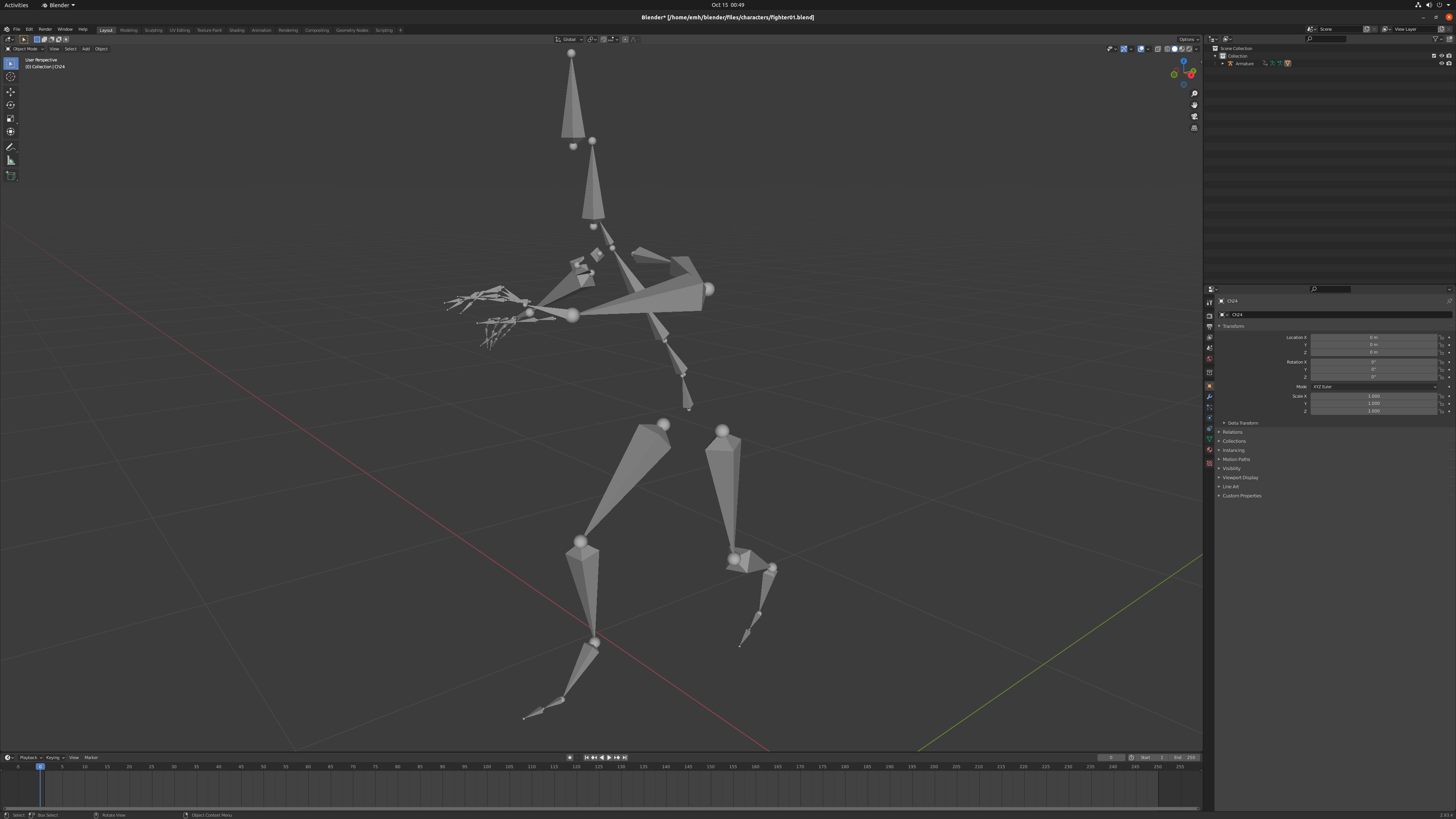1456x819 pixels.
Task: Expand the Armature in the Outliner
Action: 1222,64
